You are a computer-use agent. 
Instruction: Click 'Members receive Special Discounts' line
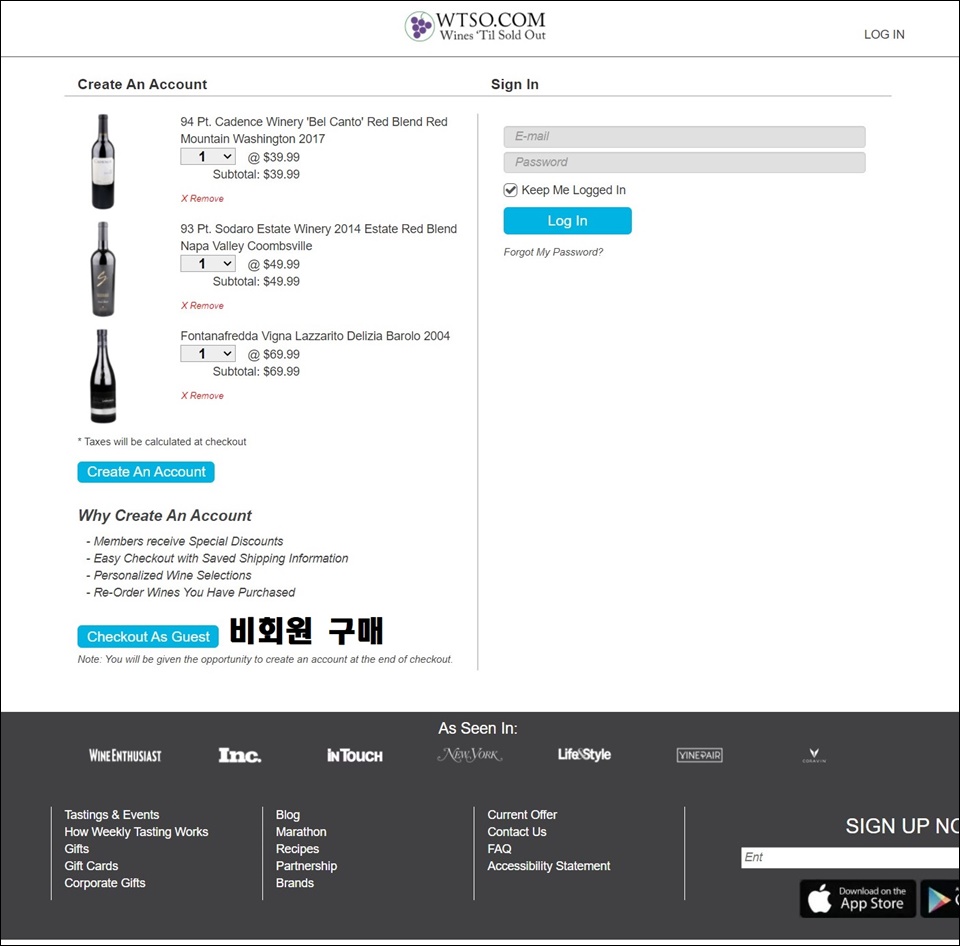point(185,541)
